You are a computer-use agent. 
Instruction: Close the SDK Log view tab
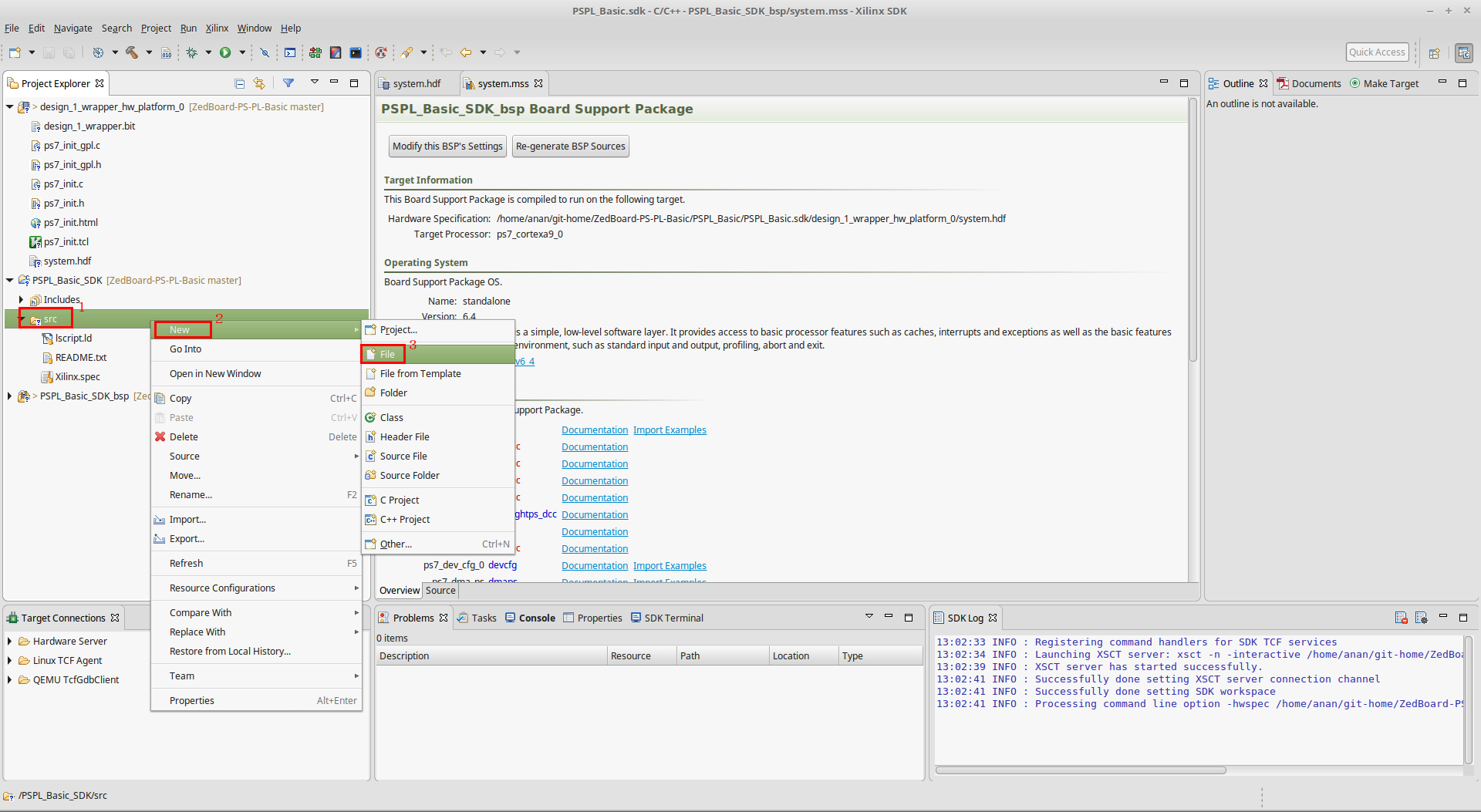[993, 618]
